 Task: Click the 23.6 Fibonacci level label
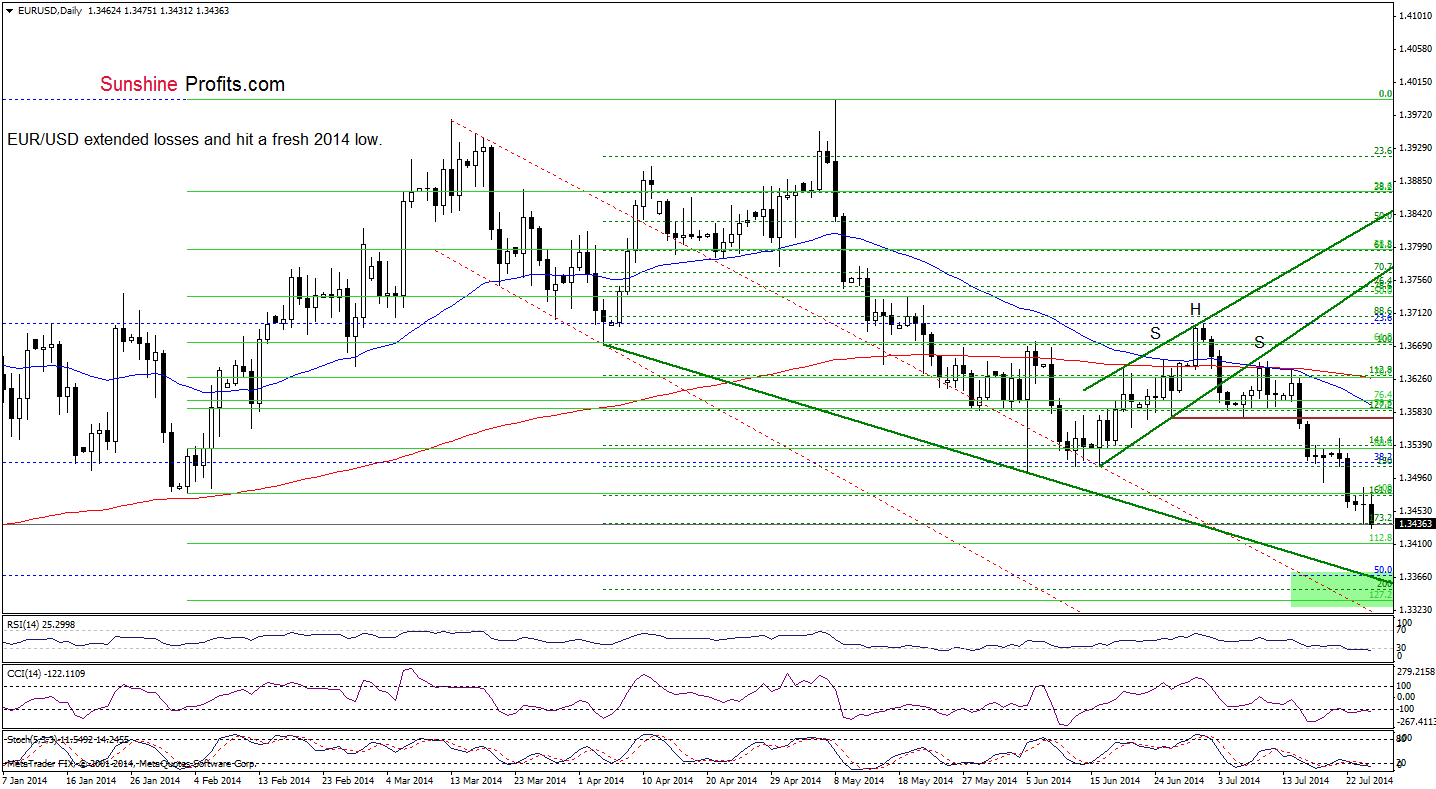pos(1383,151)
